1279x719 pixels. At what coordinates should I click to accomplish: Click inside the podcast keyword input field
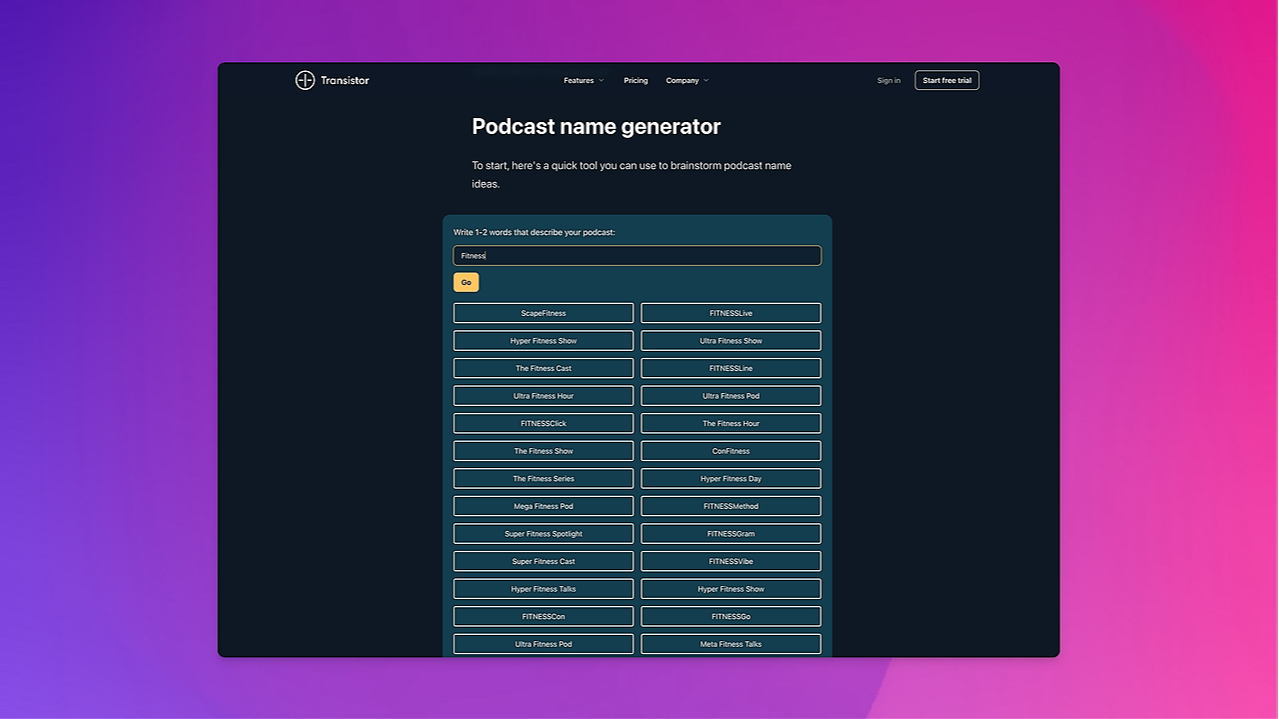(x=637, y=255)
